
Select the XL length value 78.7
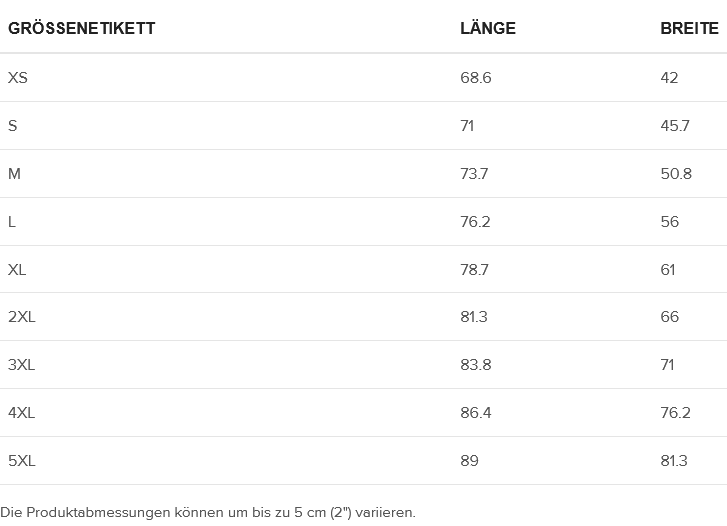(475, 270)
